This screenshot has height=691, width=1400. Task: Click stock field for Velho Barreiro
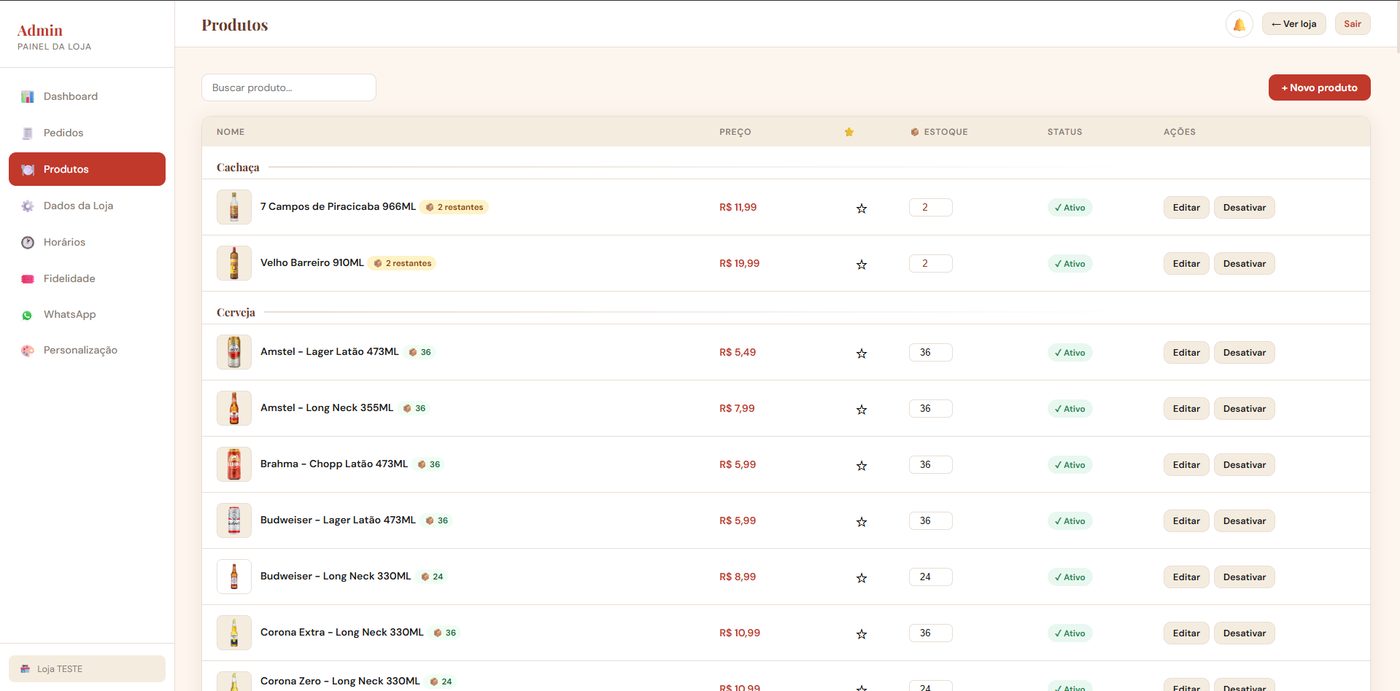pyautogui.click(x=930, y=264)
